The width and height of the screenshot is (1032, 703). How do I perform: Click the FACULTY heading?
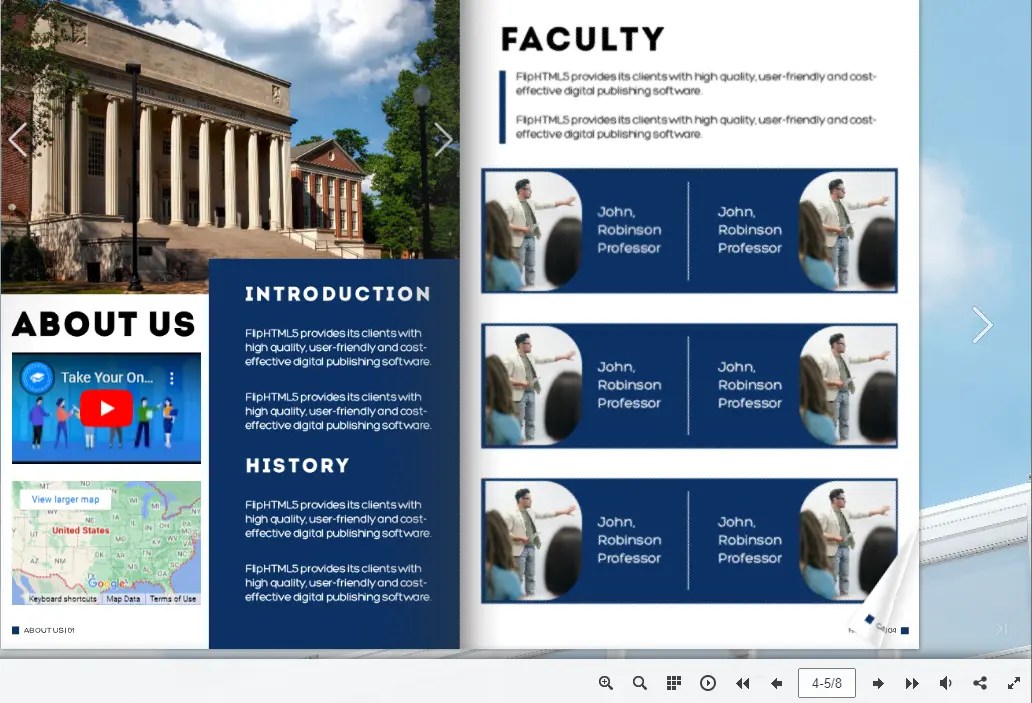point(582,39)
